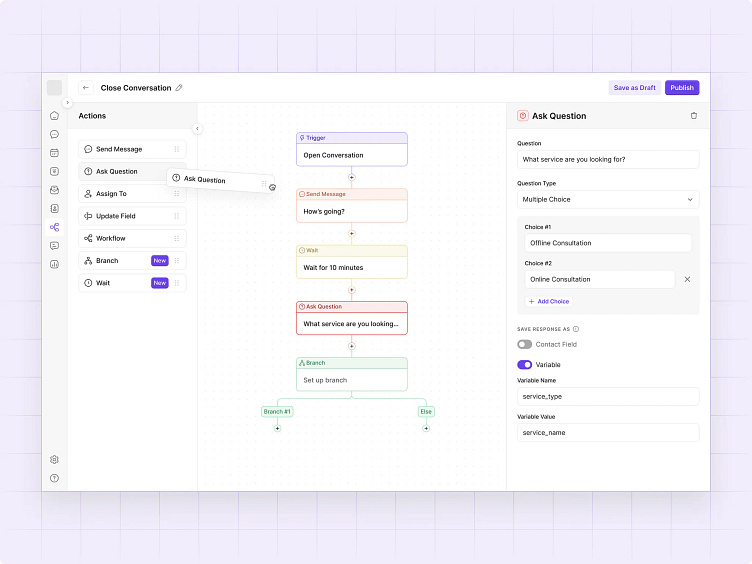Image resolution: width=752 pixels, height=564 pixels.
Task: Grab the Update Field drag handle
Action: (x=176, y=216)
